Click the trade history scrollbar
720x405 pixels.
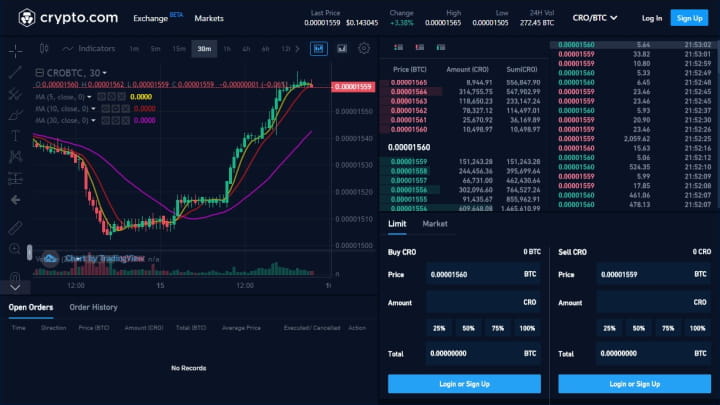pyautogui.click(x=718, y=124)
